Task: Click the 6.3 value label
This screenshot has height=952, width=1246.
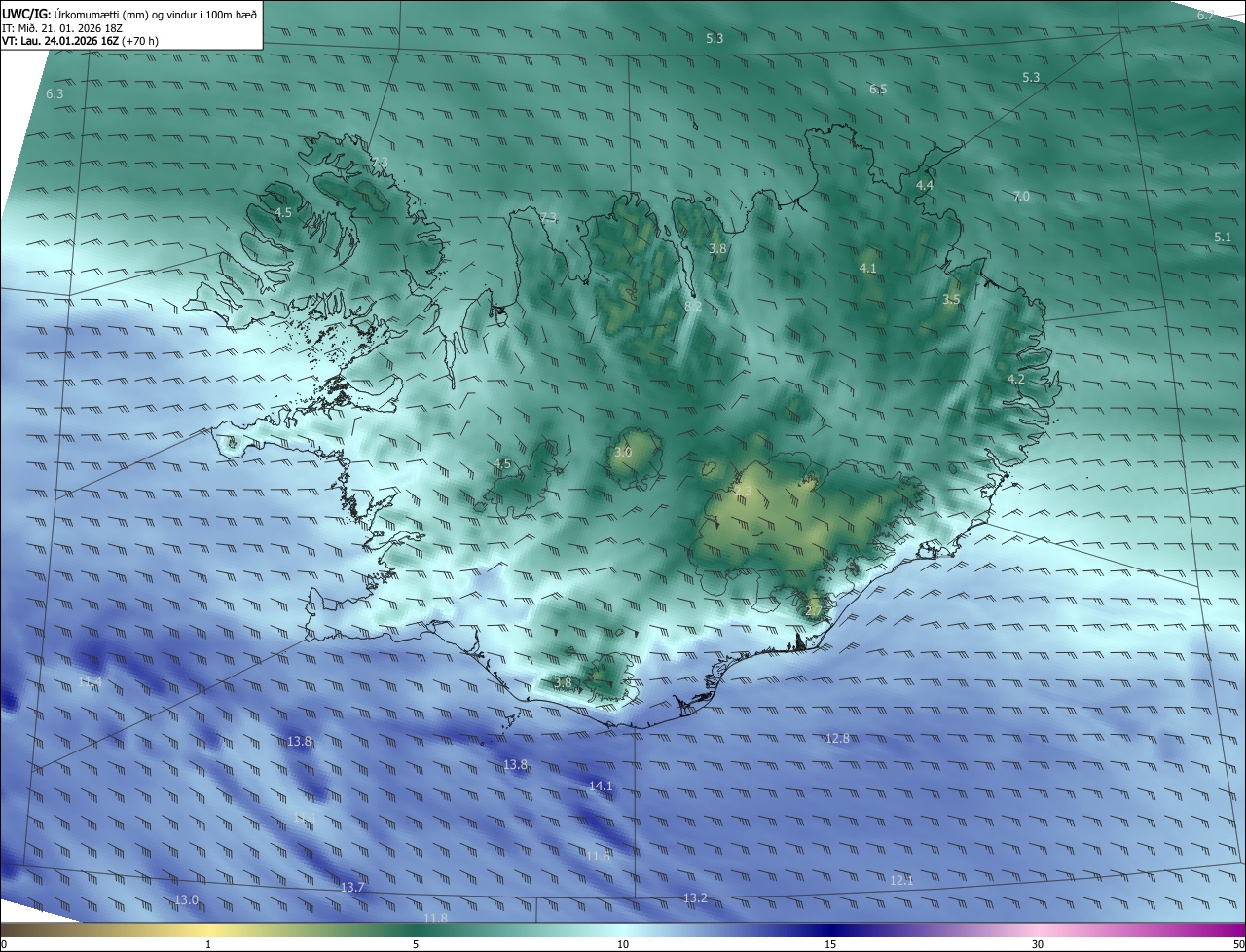Action: coord(55,94)
